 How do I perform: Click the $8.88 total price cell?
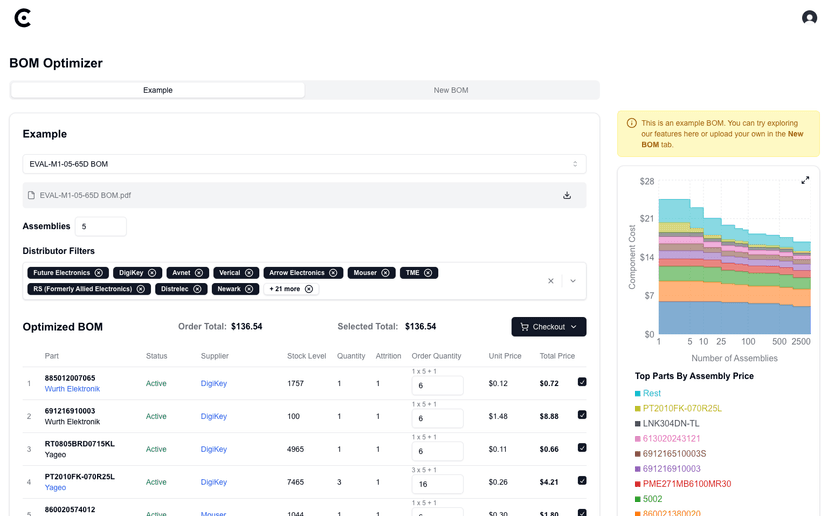pyautogui.click(x=549, y=416)
